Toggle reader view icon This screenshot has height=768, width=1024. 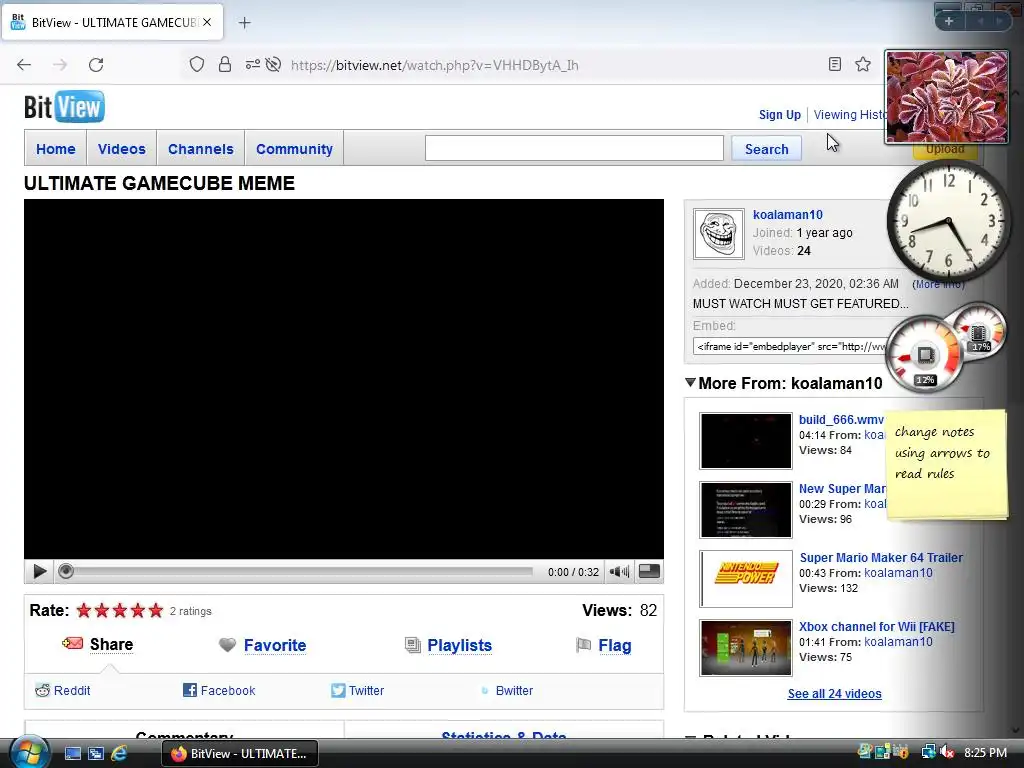[834, 64]
